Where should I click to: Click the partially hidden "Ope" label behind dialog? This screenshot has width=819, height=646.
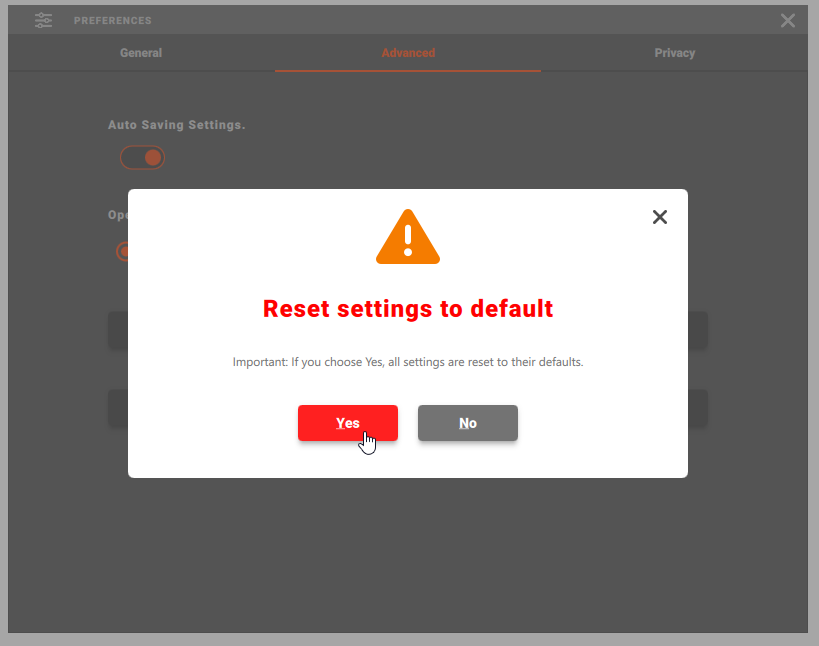tap(117, 214)
